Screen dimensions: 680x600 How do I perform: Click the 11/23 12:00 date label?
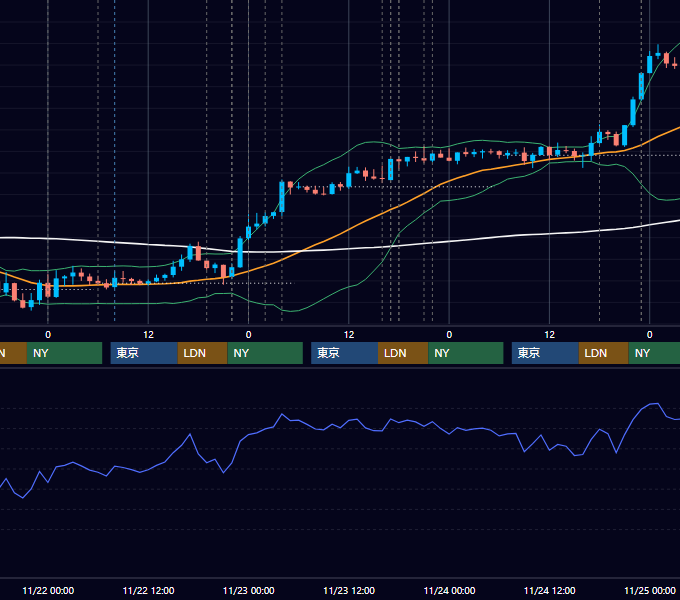point(349,590)
